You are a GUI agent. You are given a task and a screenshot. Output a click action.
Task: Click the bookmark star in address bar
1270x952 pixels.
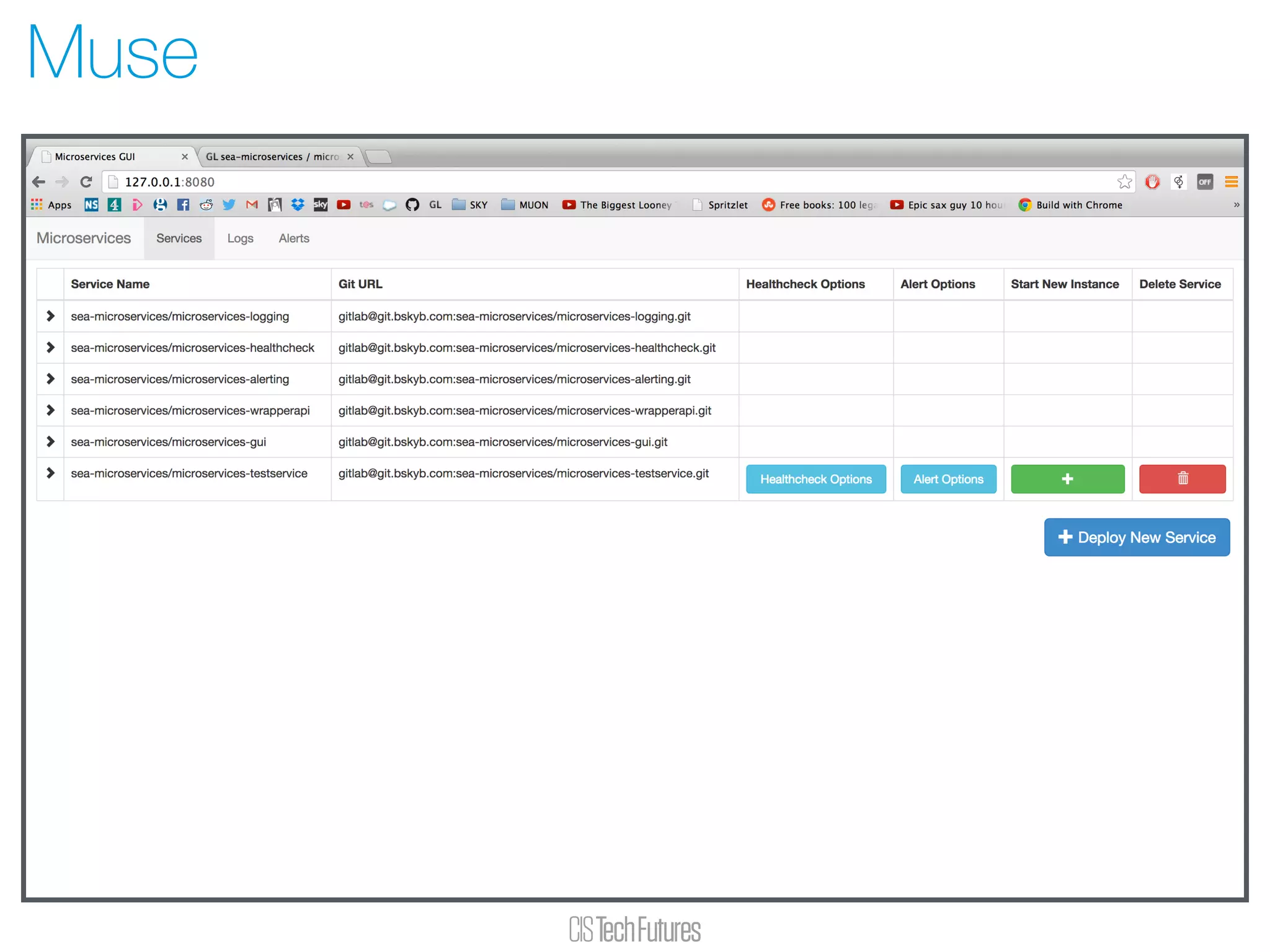(1124, 182)
